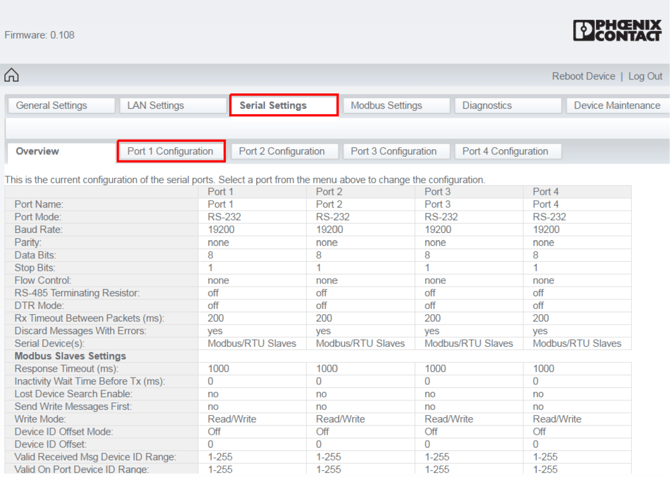Click the Firmware version text
670x480 pixels.
[40, 35]
